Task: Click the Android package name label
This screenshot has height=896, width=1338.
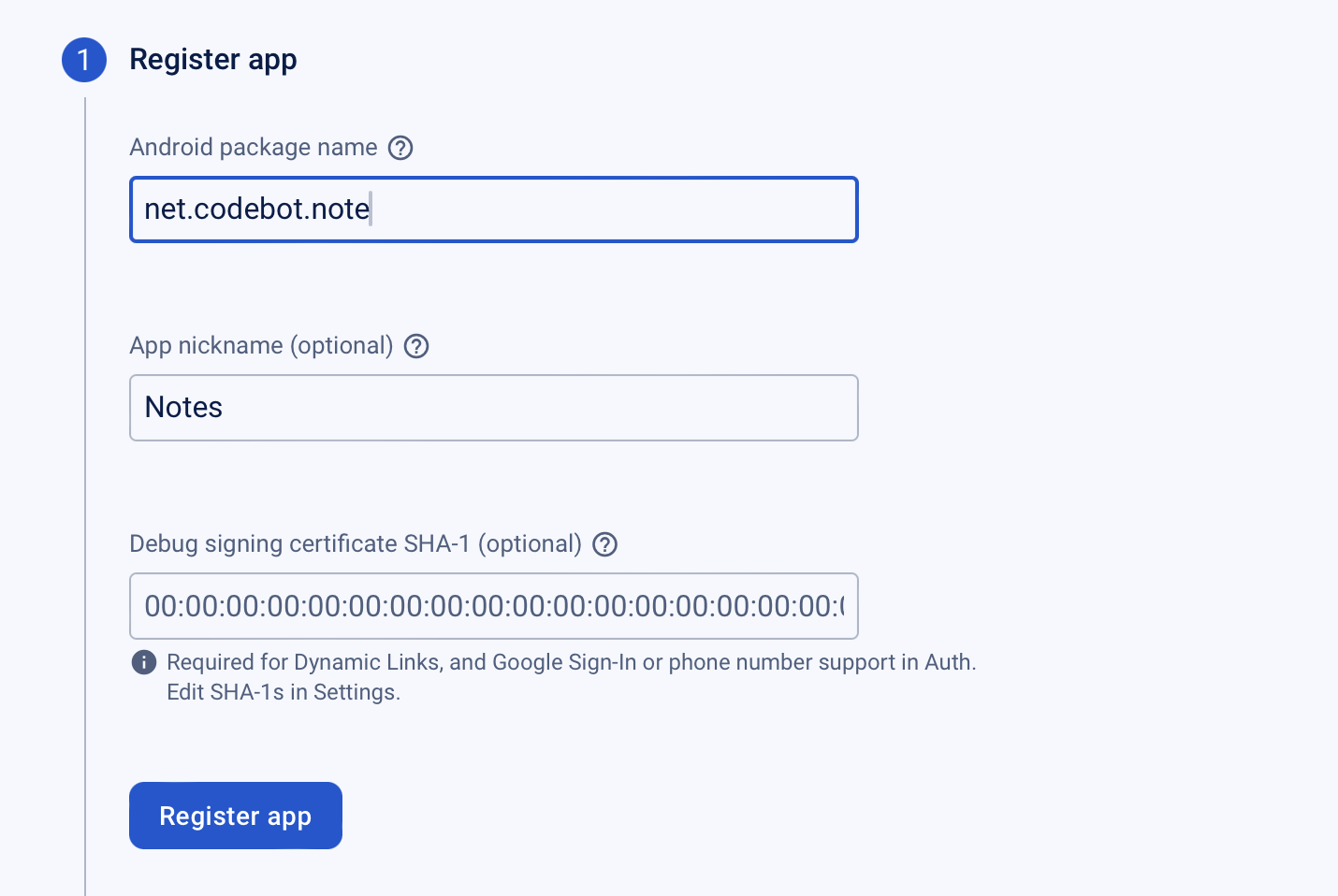Action: (x=254, y=147)
